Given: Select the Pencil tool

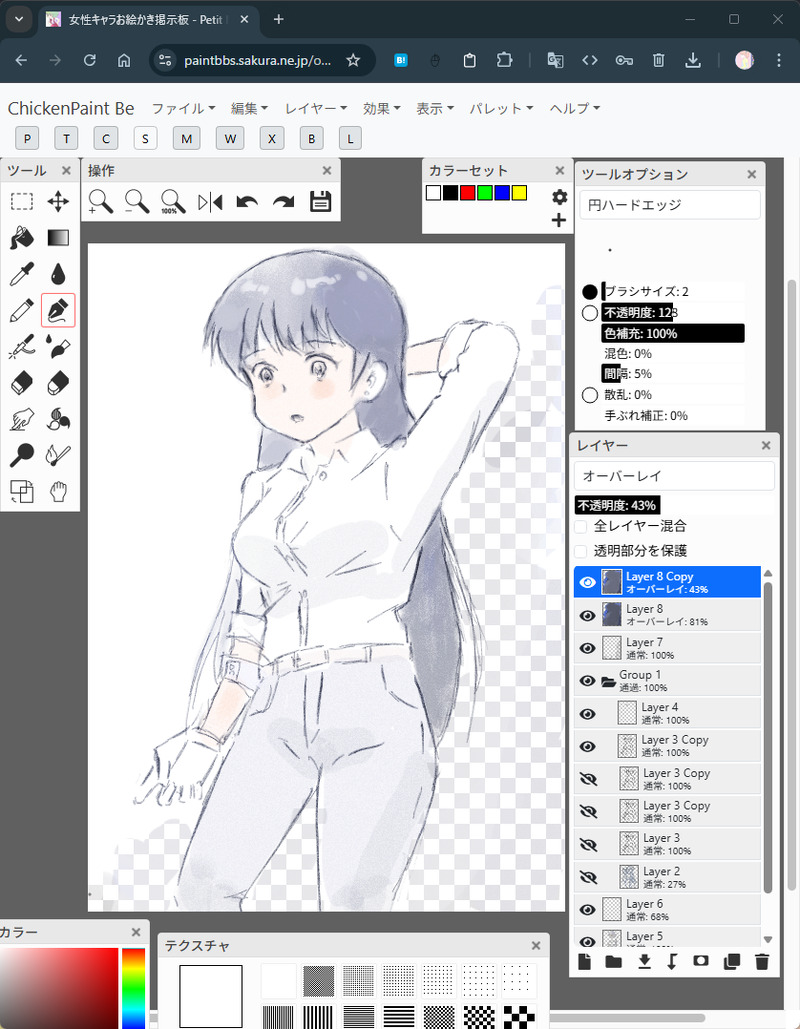Looking at the screenshot, I should click(x=22, y=310).
